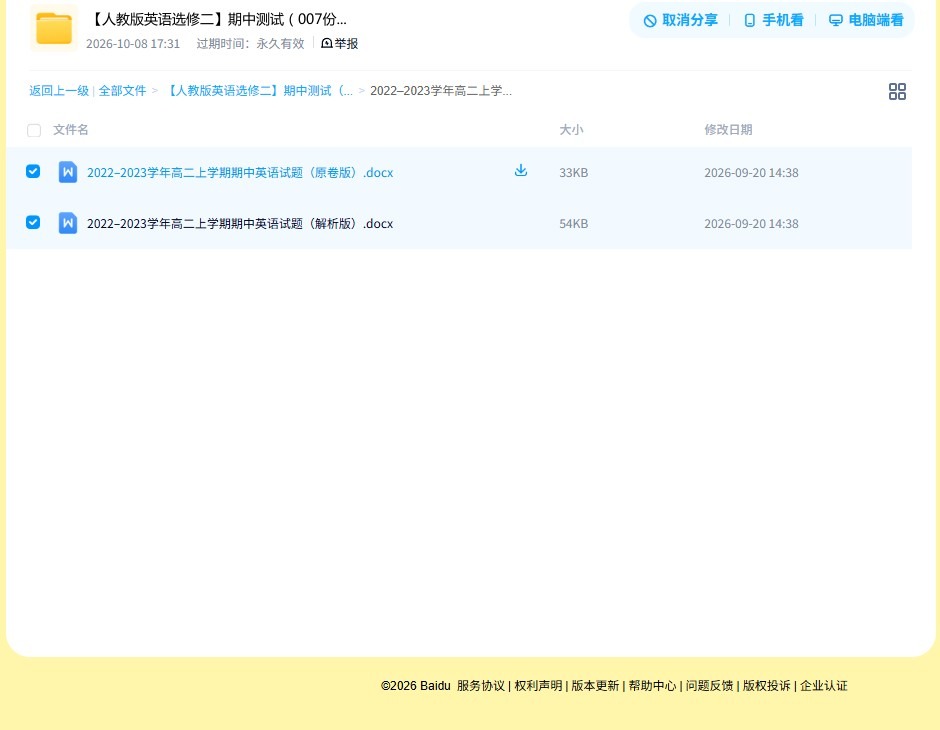Click the 33KB size cell
The image size is (940, 730).
(574, 173)
